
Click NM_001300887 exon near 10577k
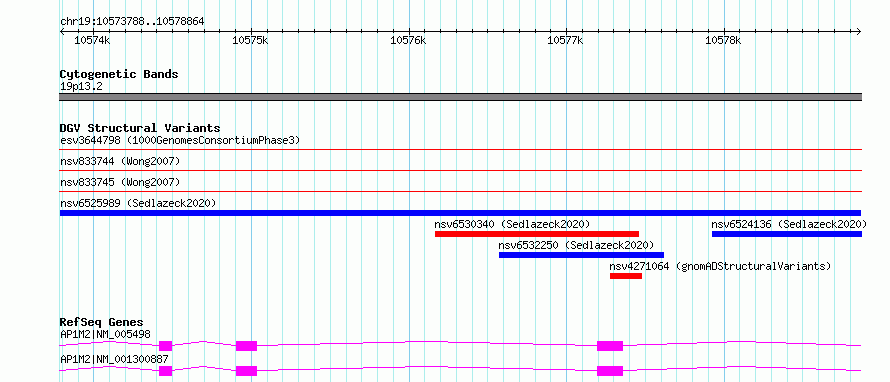(610, 371)
